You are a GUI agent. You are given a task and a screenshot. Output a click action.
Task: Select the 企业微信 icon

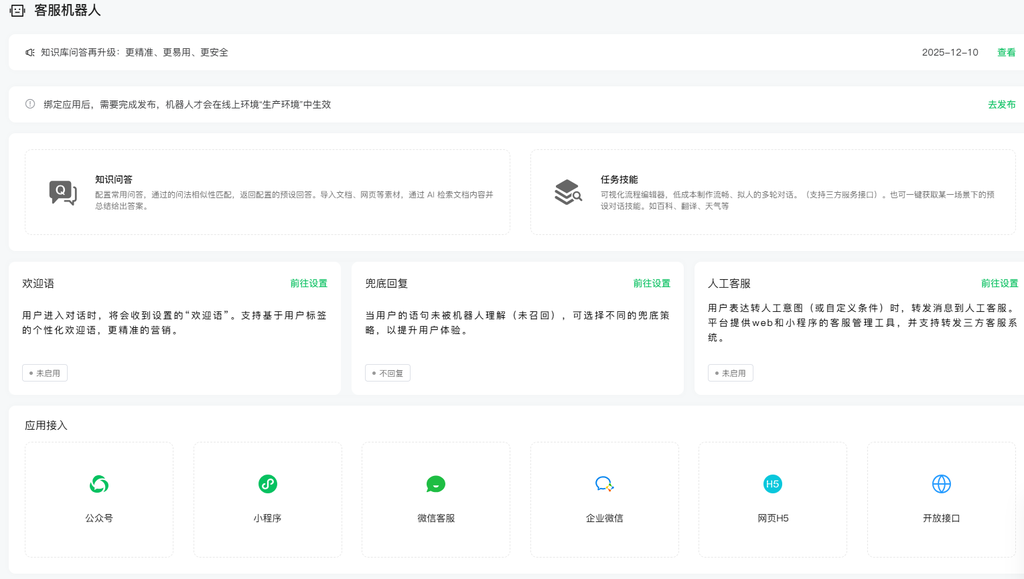click(604, 484)
